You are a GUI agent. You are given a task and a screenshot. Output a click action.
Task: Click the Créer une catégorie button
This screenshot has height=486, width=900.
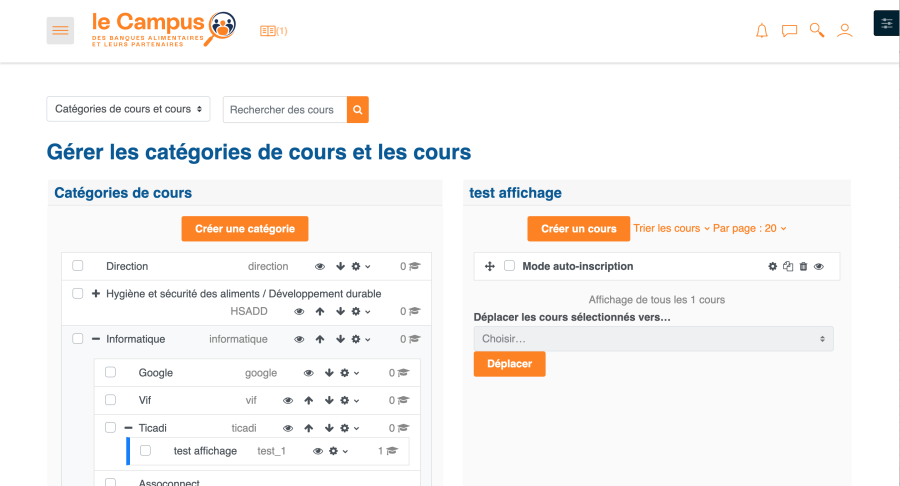click(245, 229)
